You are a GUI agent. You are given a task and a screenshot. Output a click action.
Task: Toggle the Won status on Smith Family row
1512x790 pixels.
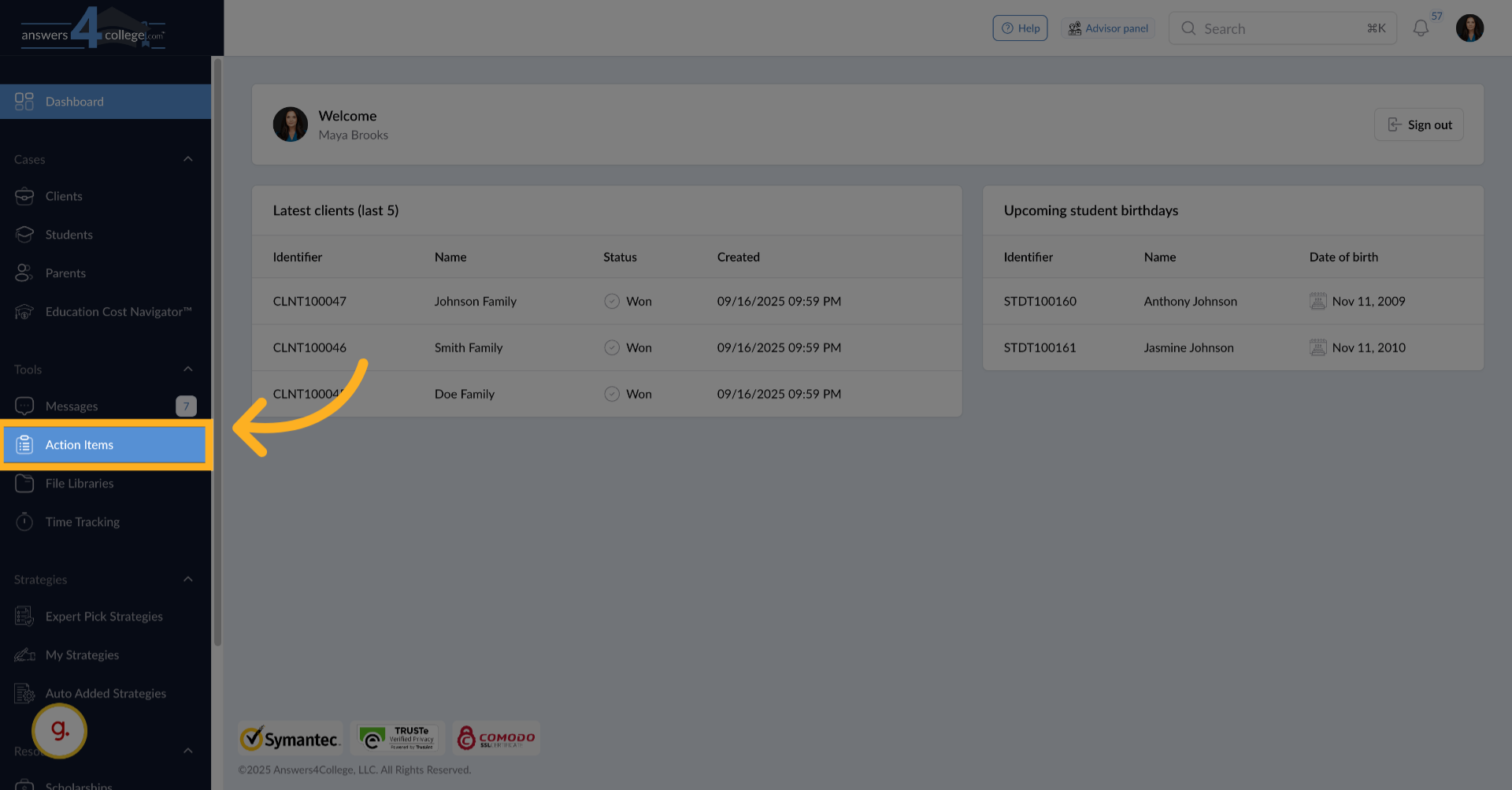pyautogui.click(x=612, y=347)
